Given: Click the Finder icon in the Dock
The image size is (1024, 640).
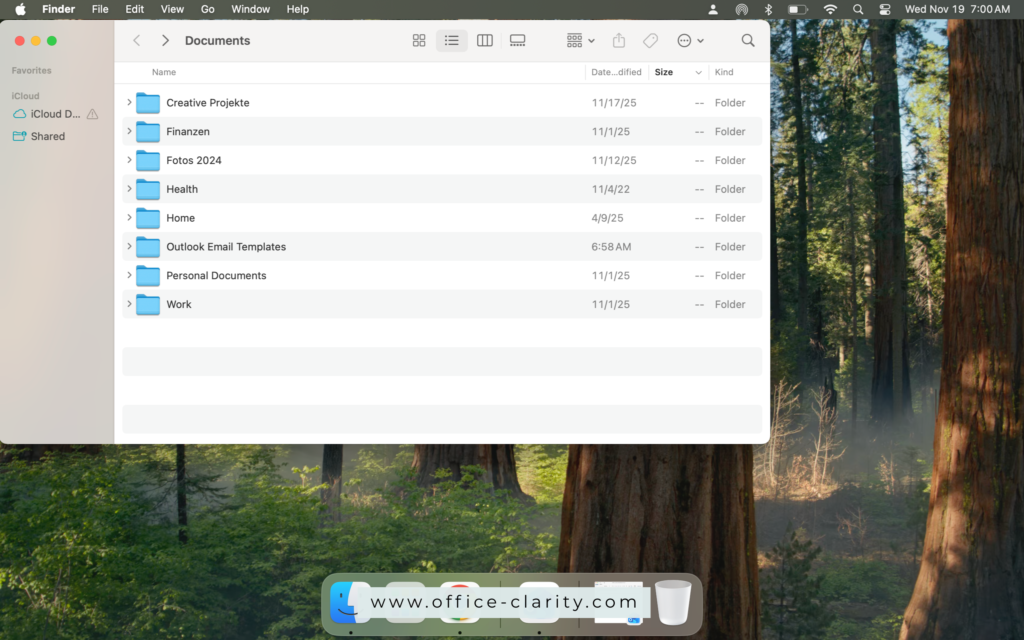Looking at the screenshot, I should tap(351, 602).
